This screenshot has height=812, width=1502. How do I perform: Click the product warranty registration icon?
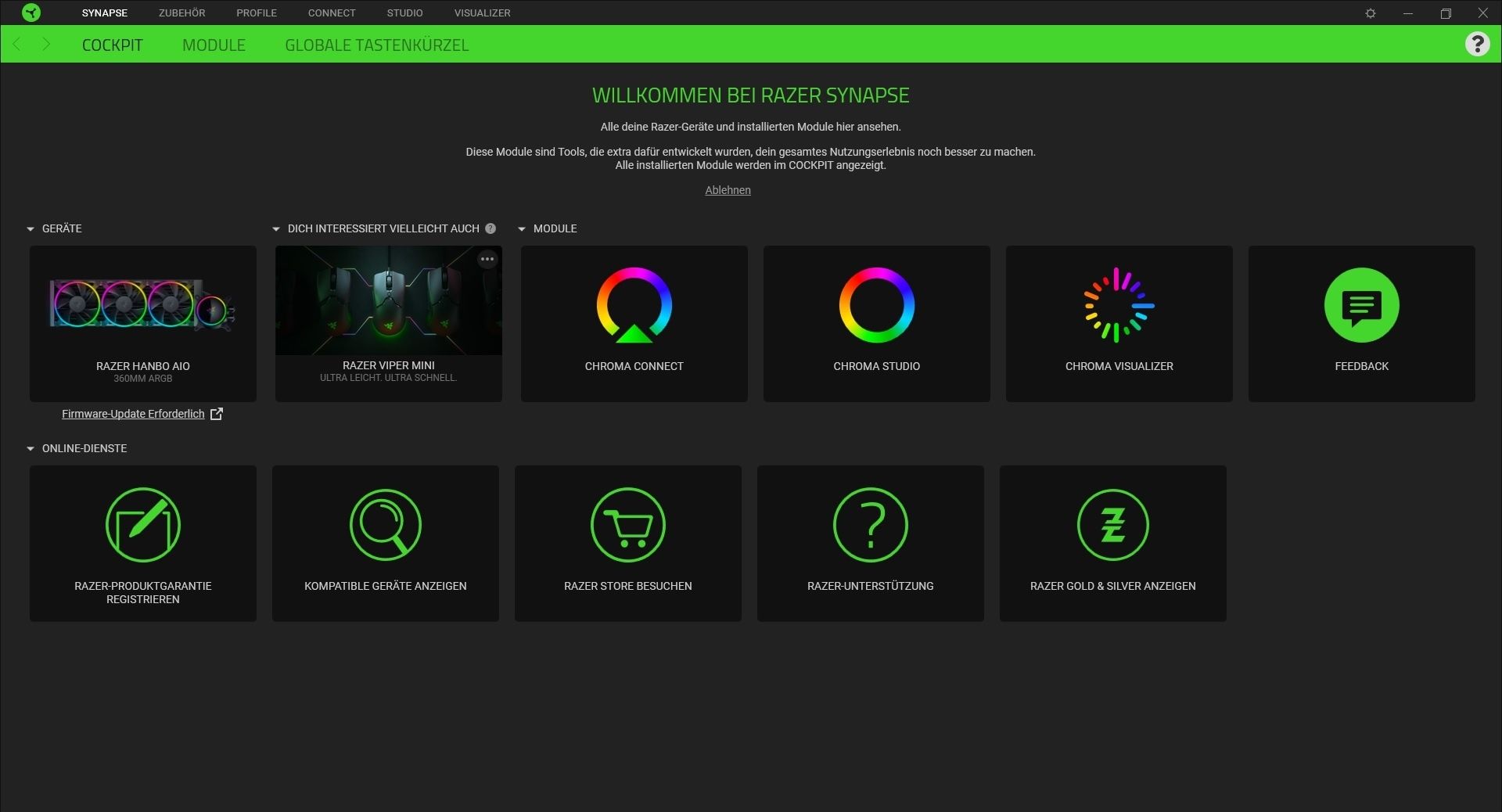pos(143,525)
